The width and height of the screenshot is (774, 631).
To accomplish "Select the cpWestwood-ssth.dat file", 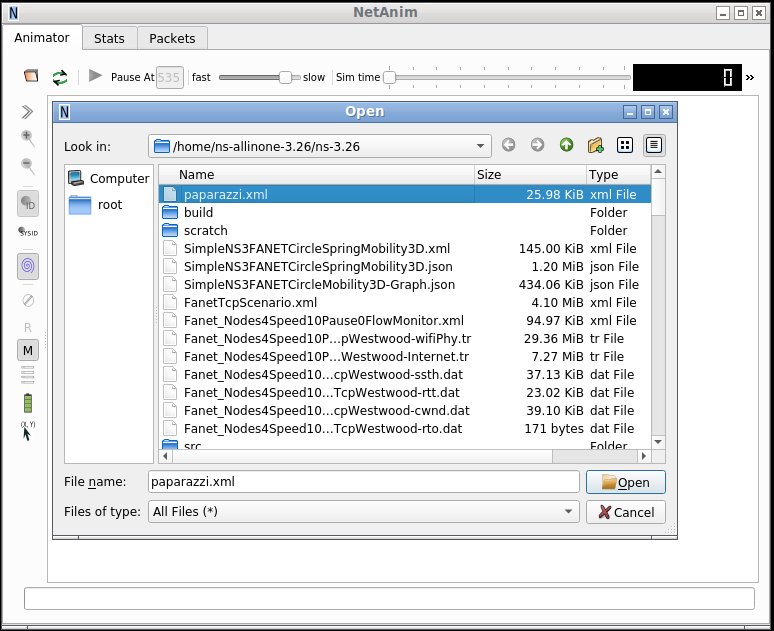I will click(x=405, y=375).
